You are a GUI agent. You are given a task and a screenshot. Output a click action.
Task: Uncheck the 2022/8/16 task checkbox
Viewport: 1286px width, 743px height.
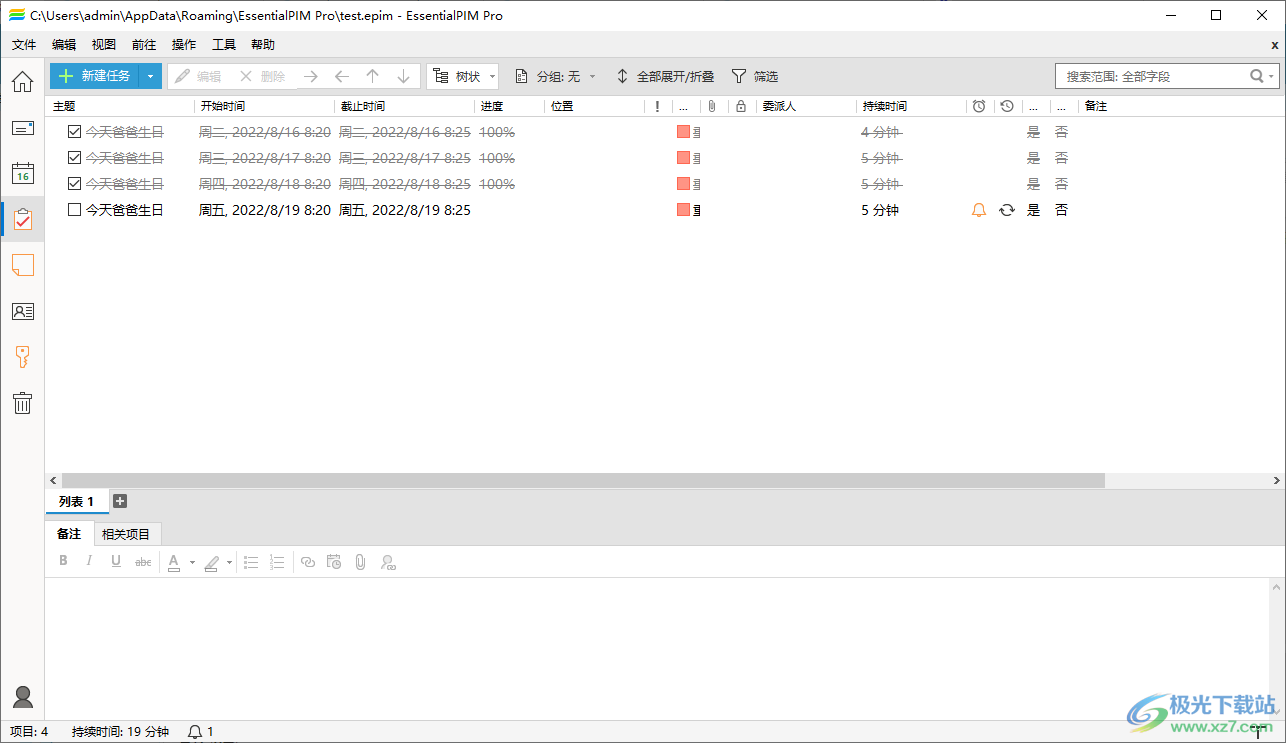click(x=74, y=132)
